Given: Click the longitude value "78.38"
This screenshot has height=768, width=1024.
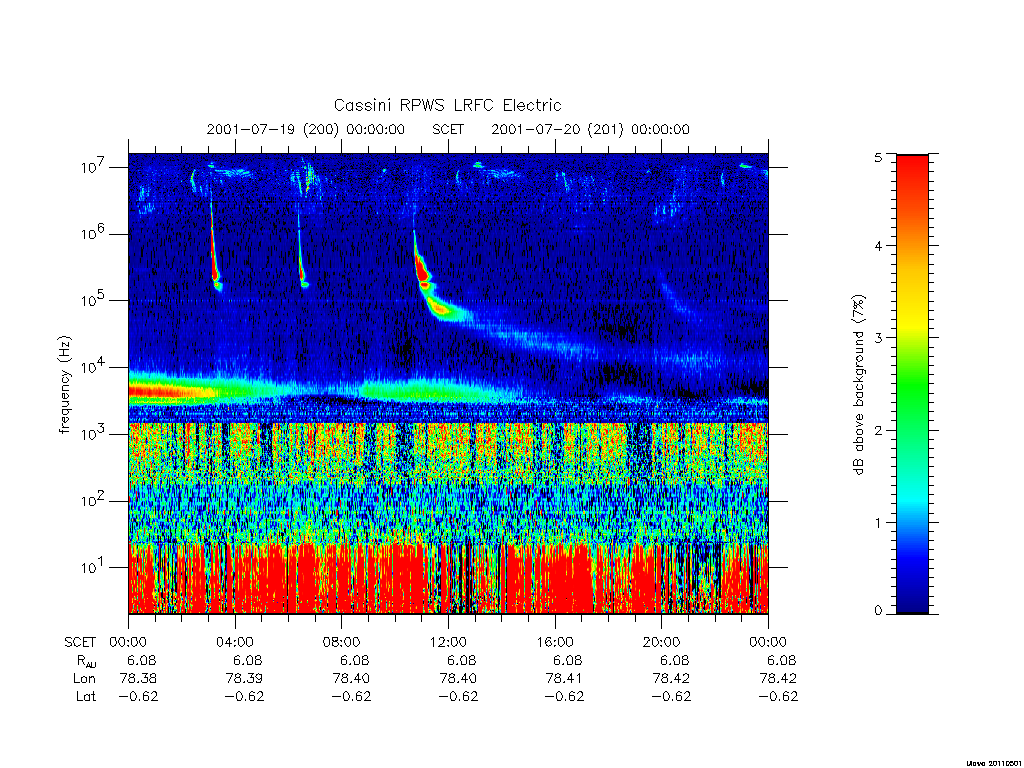Looking at the screenshot, I should 138,679.
